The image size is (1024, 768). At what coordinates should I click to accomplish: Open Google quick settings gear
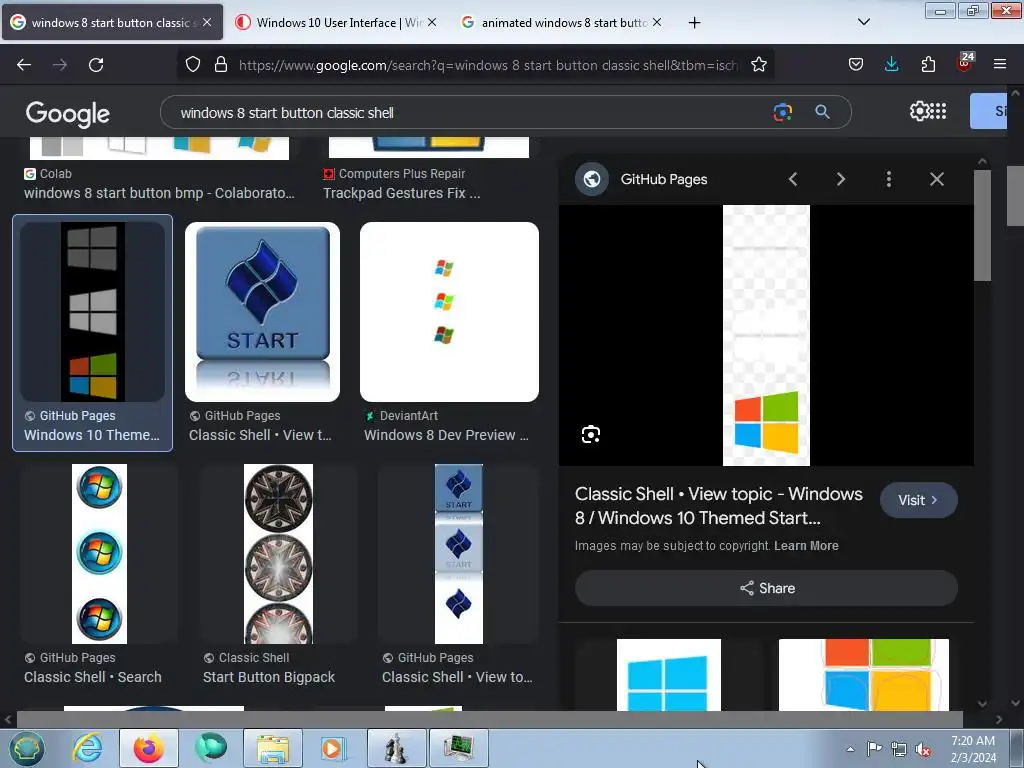(919, 111)
